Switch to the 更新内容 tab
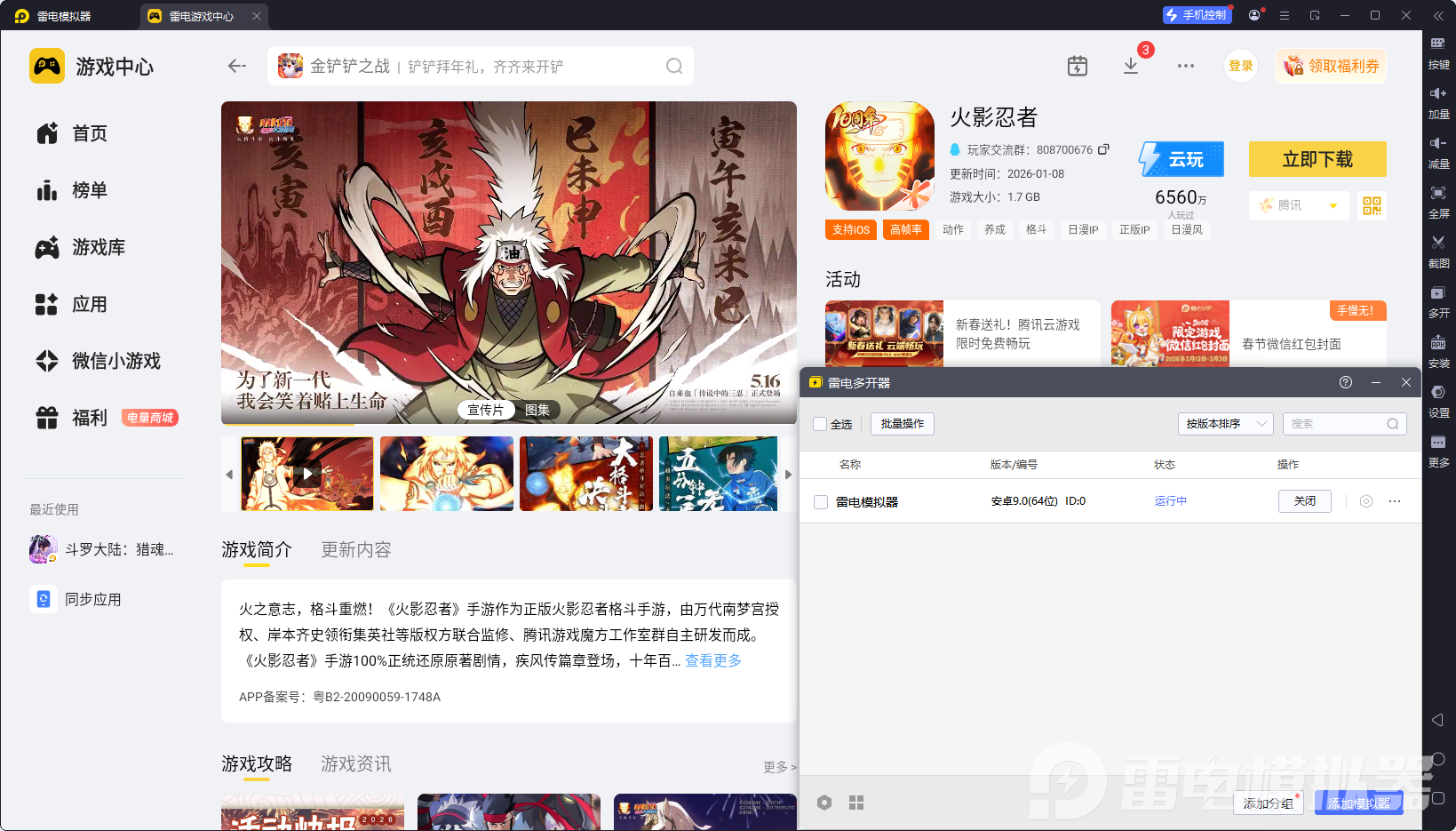 [x=356, y=549]
